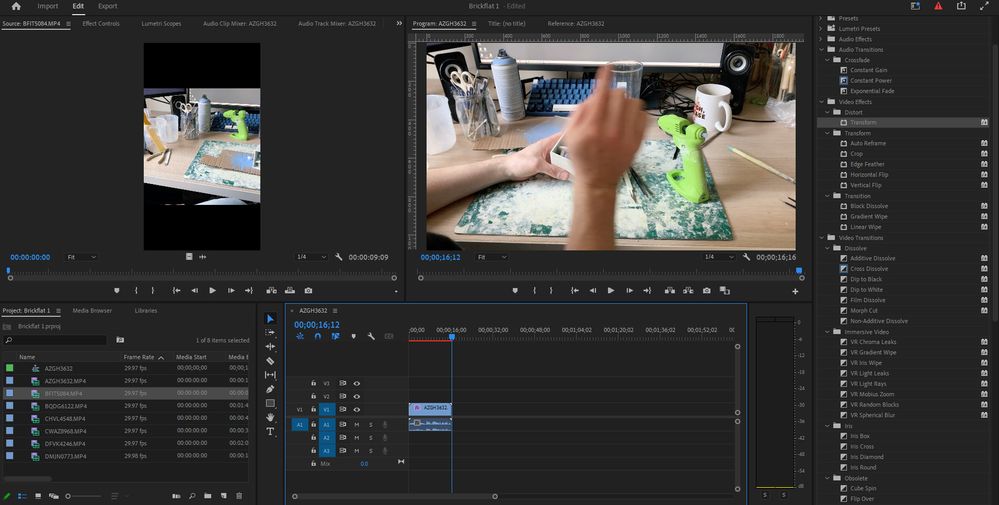Select the Track Select Forward tool
The width and height of the screenshot is (999, 505).
[x=270, y=333]
